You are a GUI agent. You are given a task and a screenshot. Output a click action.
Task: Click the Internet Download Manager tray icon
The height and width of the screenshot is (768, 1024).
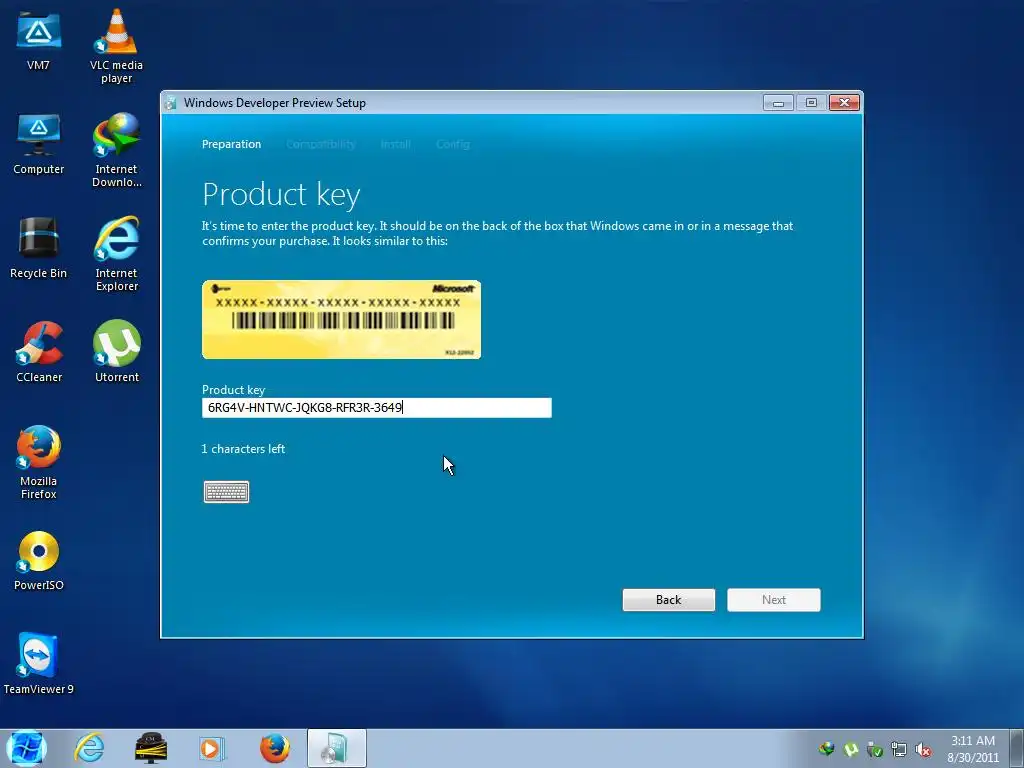coord(827,749)
